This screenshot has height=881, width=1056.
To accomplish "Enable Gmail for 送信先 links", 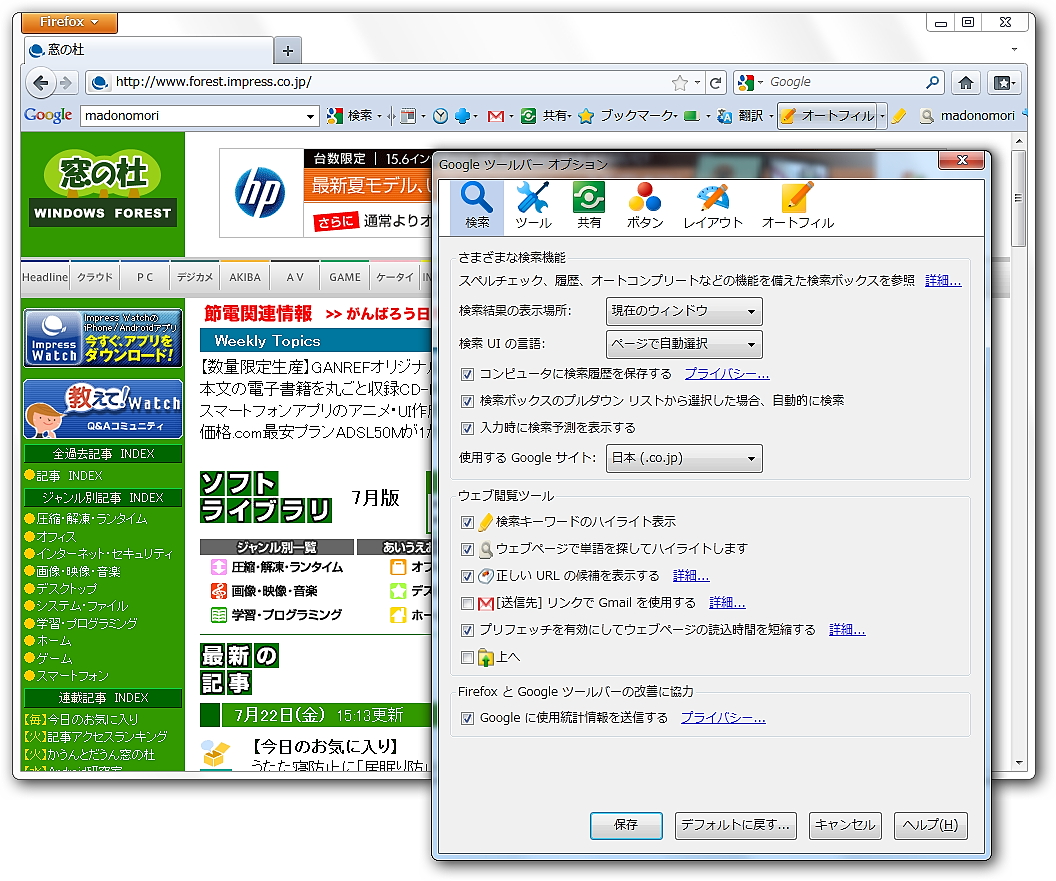I will tap(467, 603).
